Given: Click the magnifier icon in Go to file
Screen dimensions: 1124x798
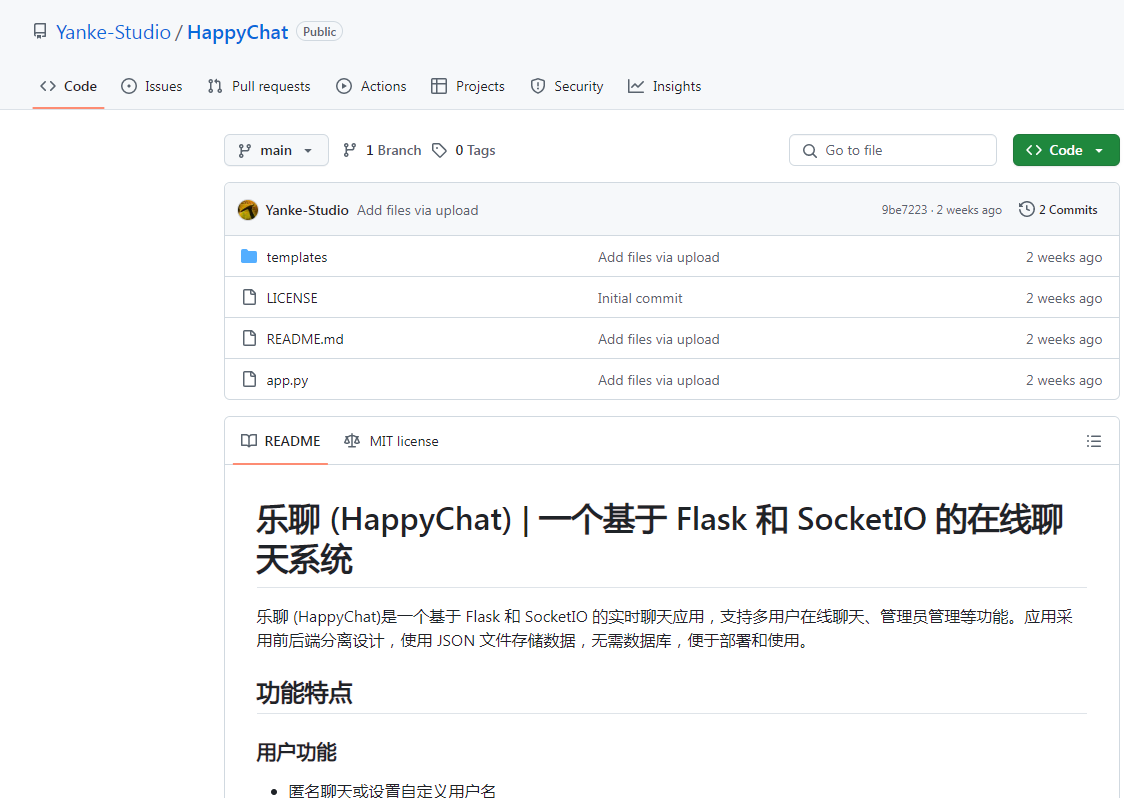Looking at the screenshot, I should click(x=810, y=151).
